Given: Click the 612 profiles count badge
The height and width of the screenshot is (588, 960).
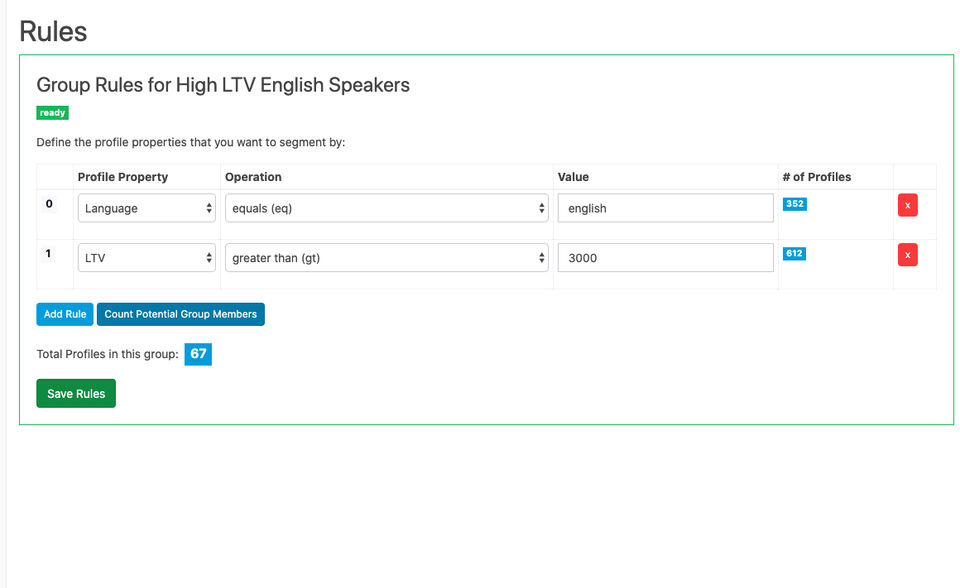Looking at the screenshot, I should pos(794,254).
